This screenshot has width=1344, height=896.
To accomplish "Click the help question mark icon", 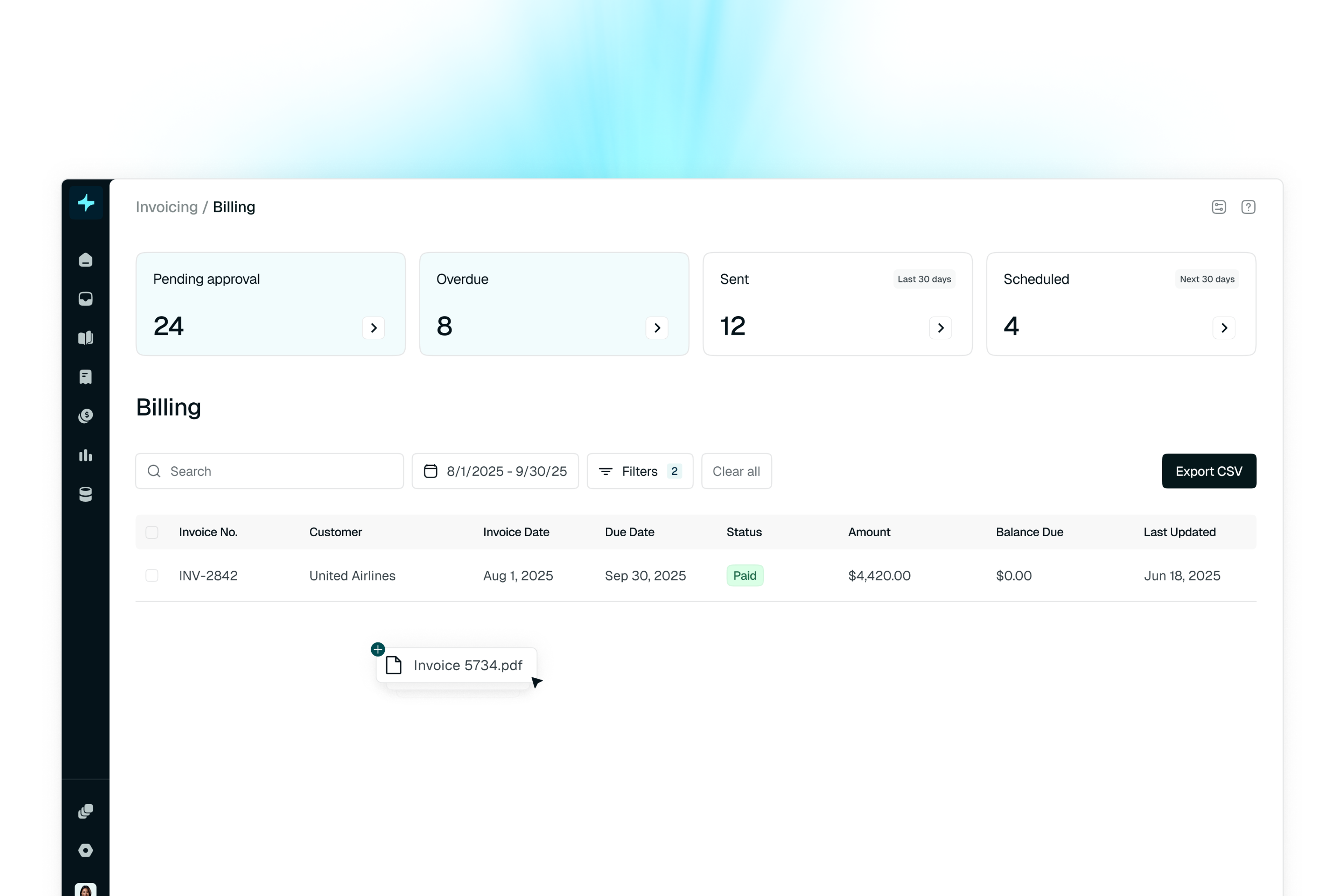I will pyautogui.click(x=1248, y=207).
